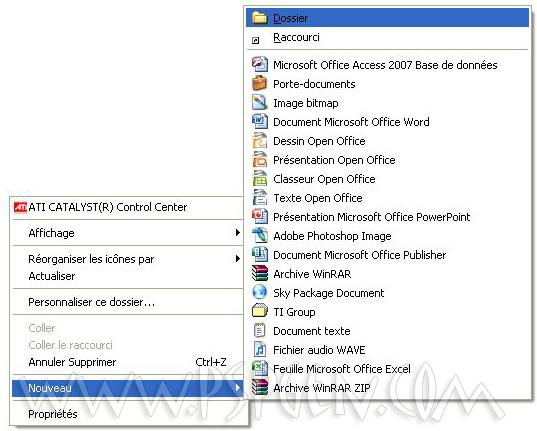Click the Adobe Photoshop Image icon

[x=260, y=235]
